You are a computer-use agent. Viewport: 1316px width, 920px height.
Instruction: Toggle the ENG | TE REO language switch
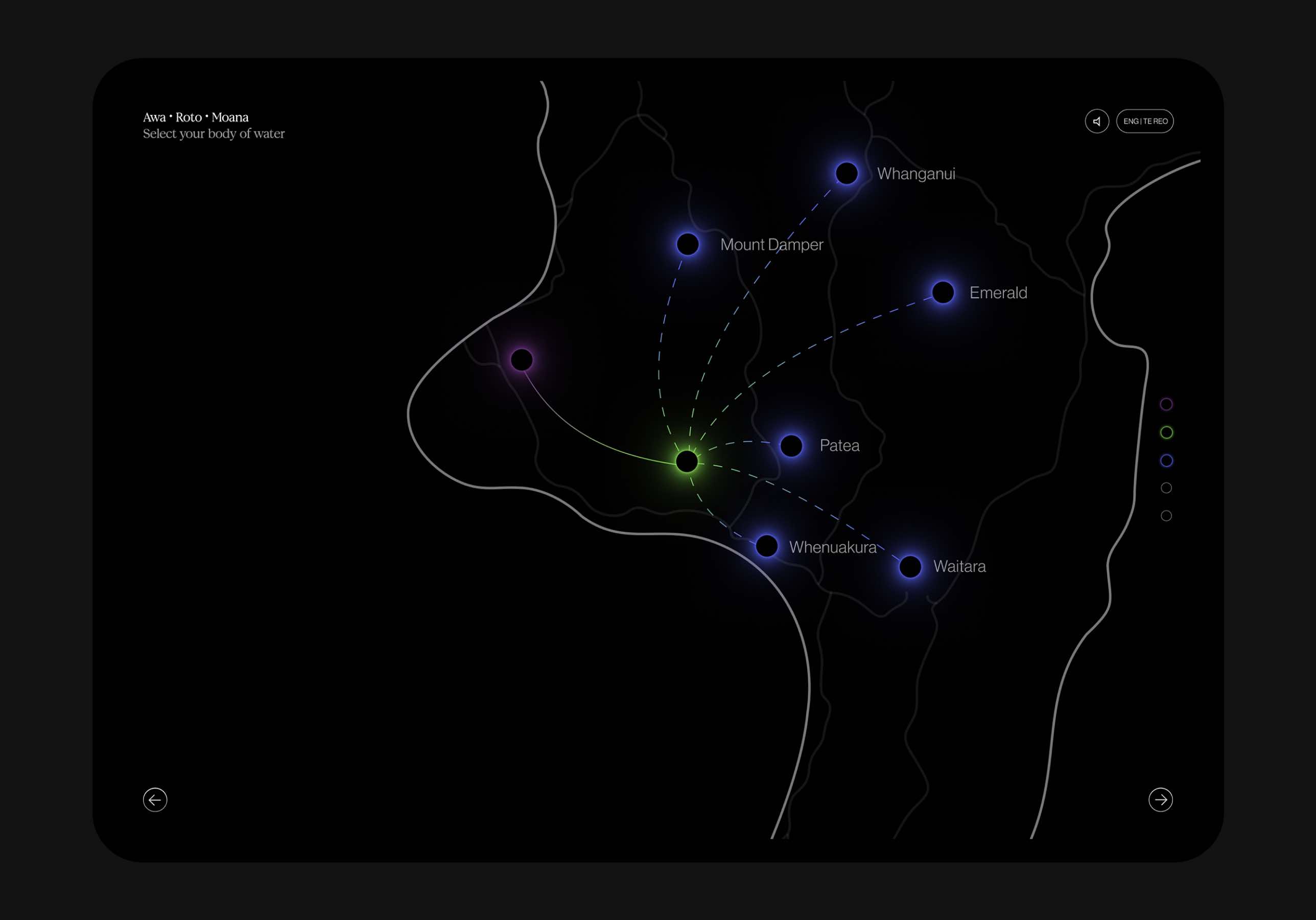coord(1145,121)
